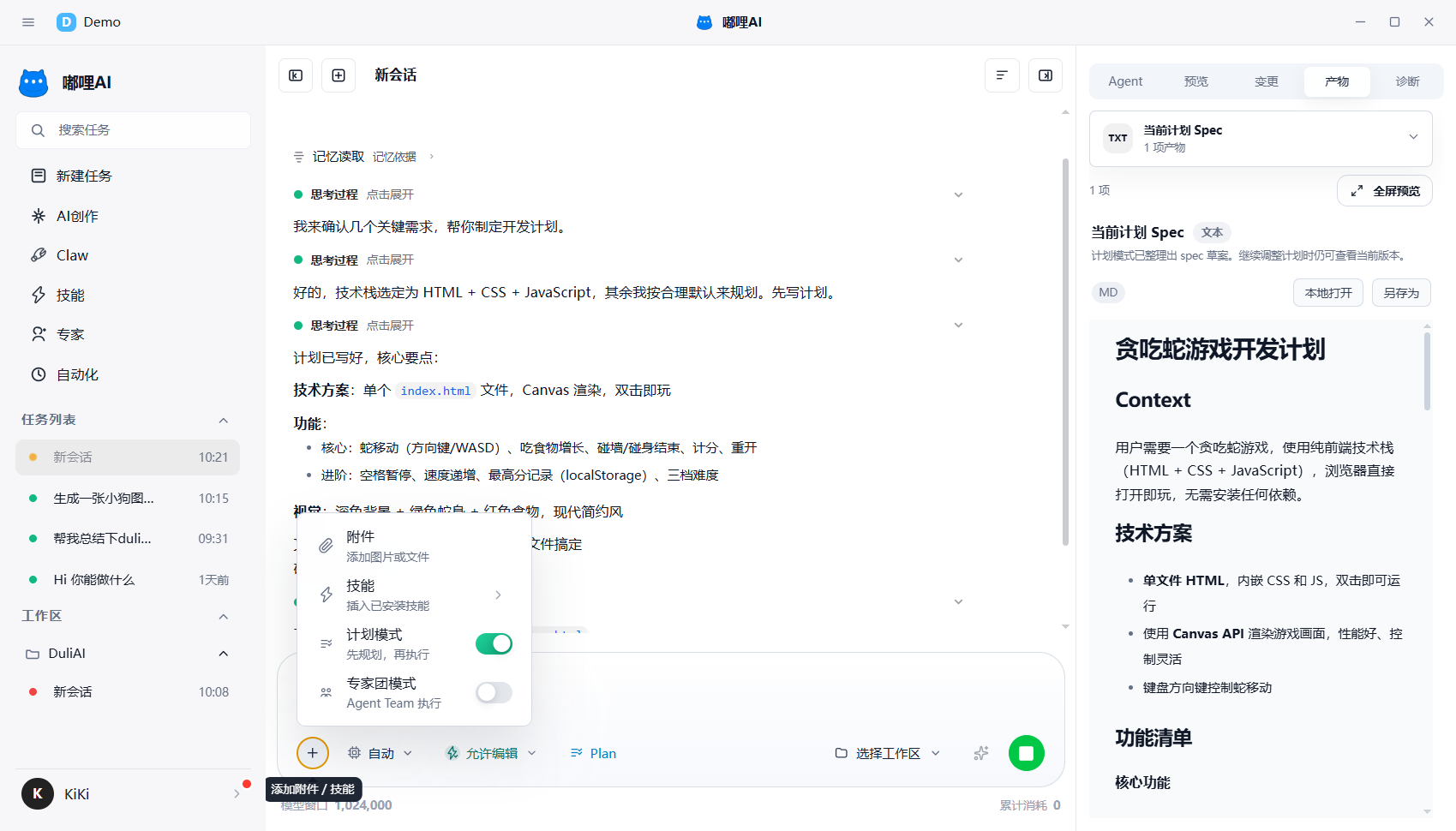The width and height of the screenshot is (1456, 831).
Task: Collapse the 任务列表 section
Action: coord(224,420)
